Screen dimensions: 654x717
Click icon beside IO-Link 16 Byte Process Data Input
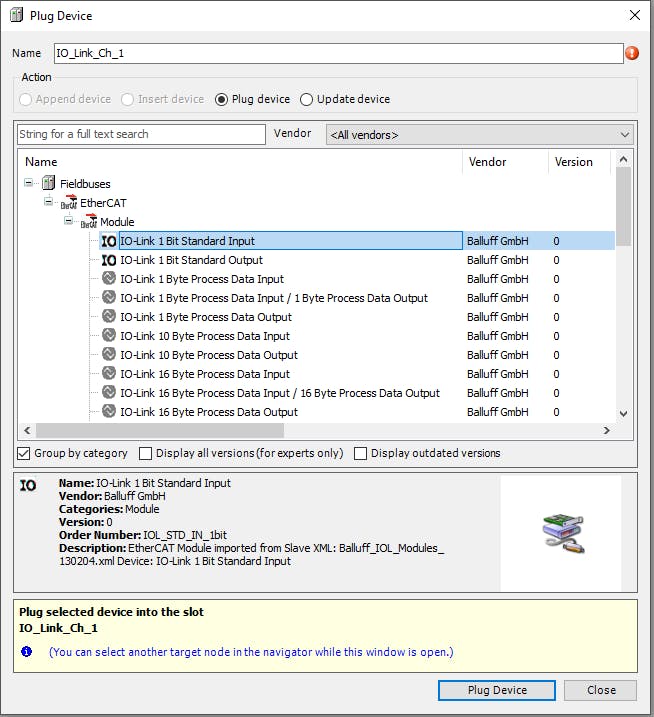109,373
